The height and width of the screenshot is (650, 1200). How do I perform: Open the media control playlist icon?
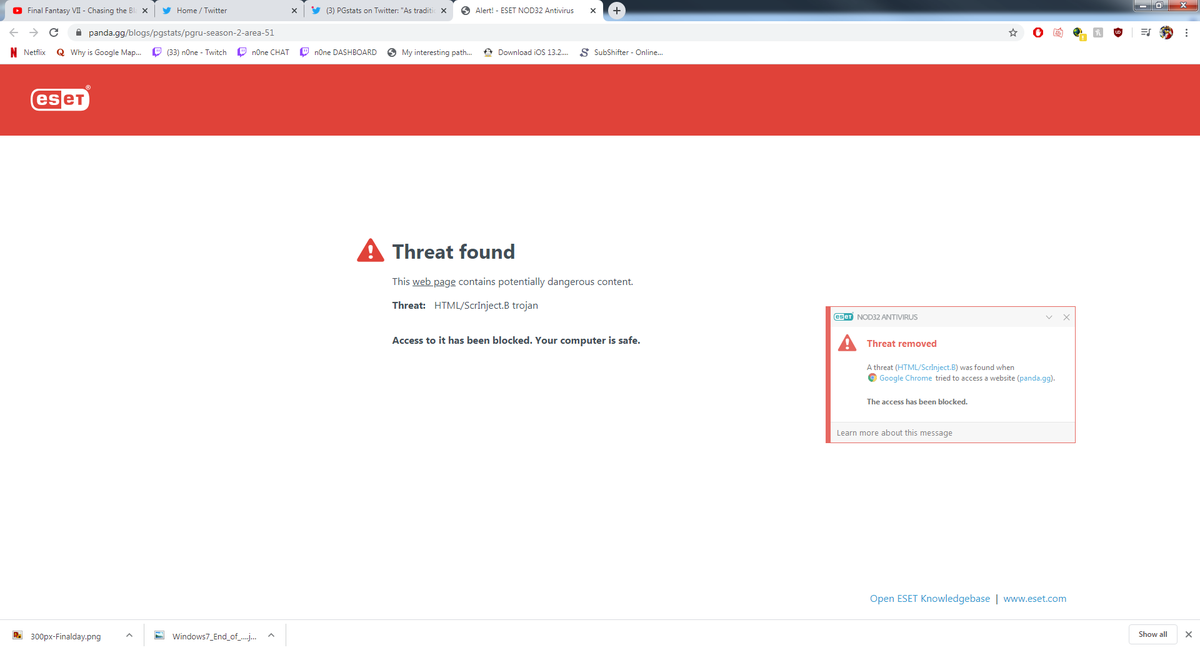pos(1145,32)
